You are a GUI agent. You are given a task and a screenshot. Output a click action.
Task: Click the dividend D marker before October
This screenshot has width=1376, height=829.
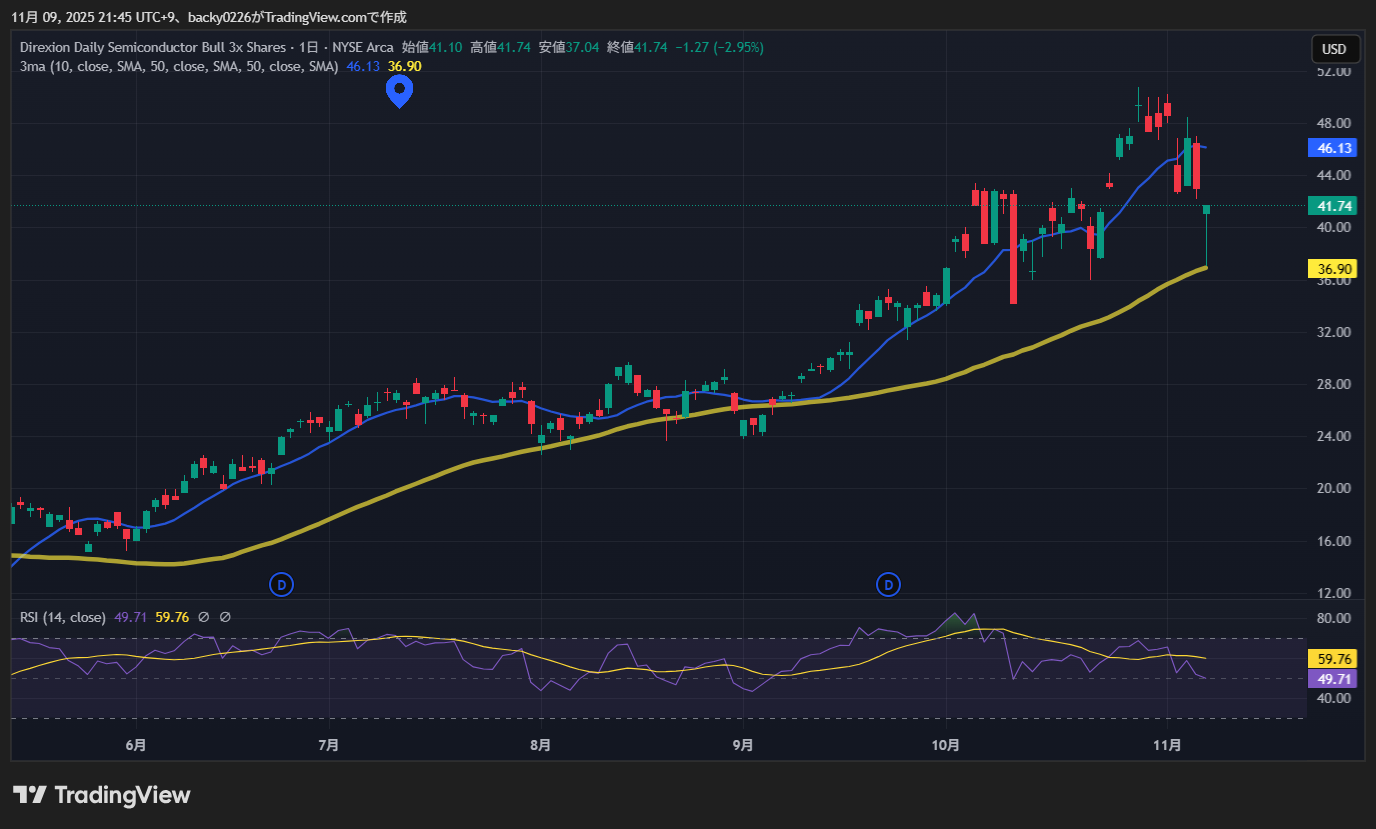[x=888, y=583]
